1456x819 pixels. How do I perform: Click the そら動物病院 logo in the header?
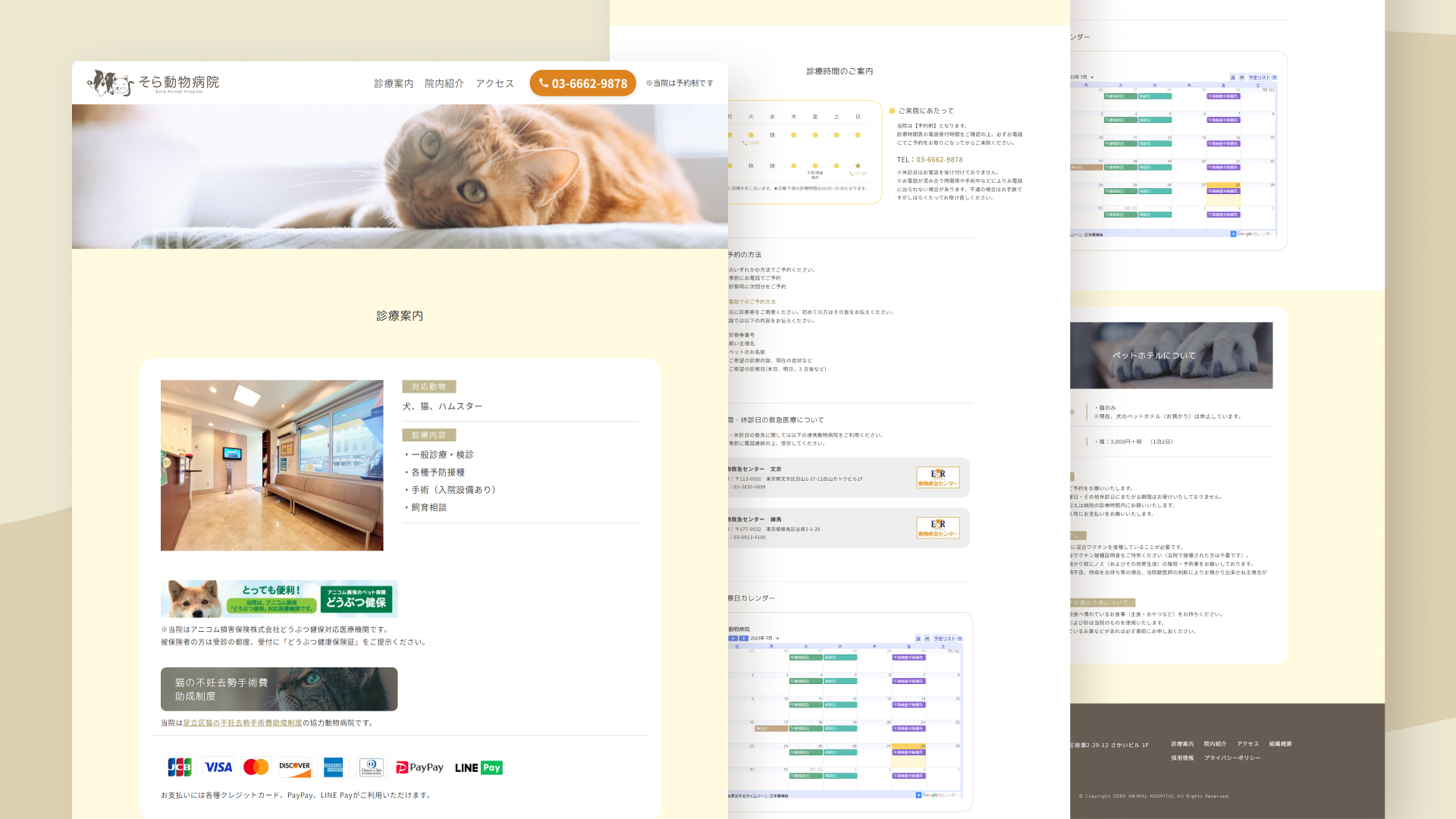pyautogui.click(x=153, y=83)
